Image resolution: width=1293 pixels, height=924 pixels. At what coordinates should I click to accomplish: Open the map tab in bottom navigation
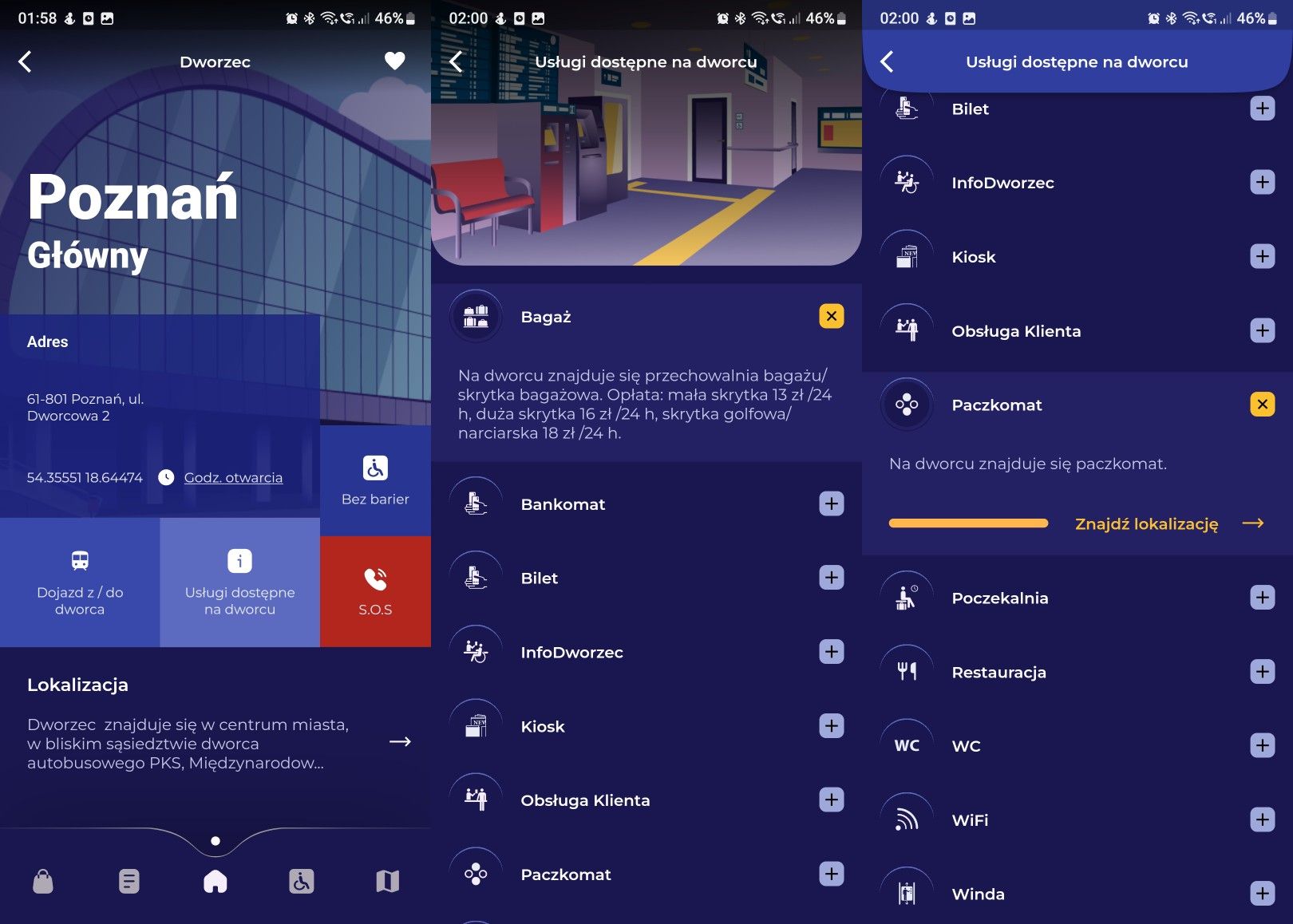[x=388, y=882]
